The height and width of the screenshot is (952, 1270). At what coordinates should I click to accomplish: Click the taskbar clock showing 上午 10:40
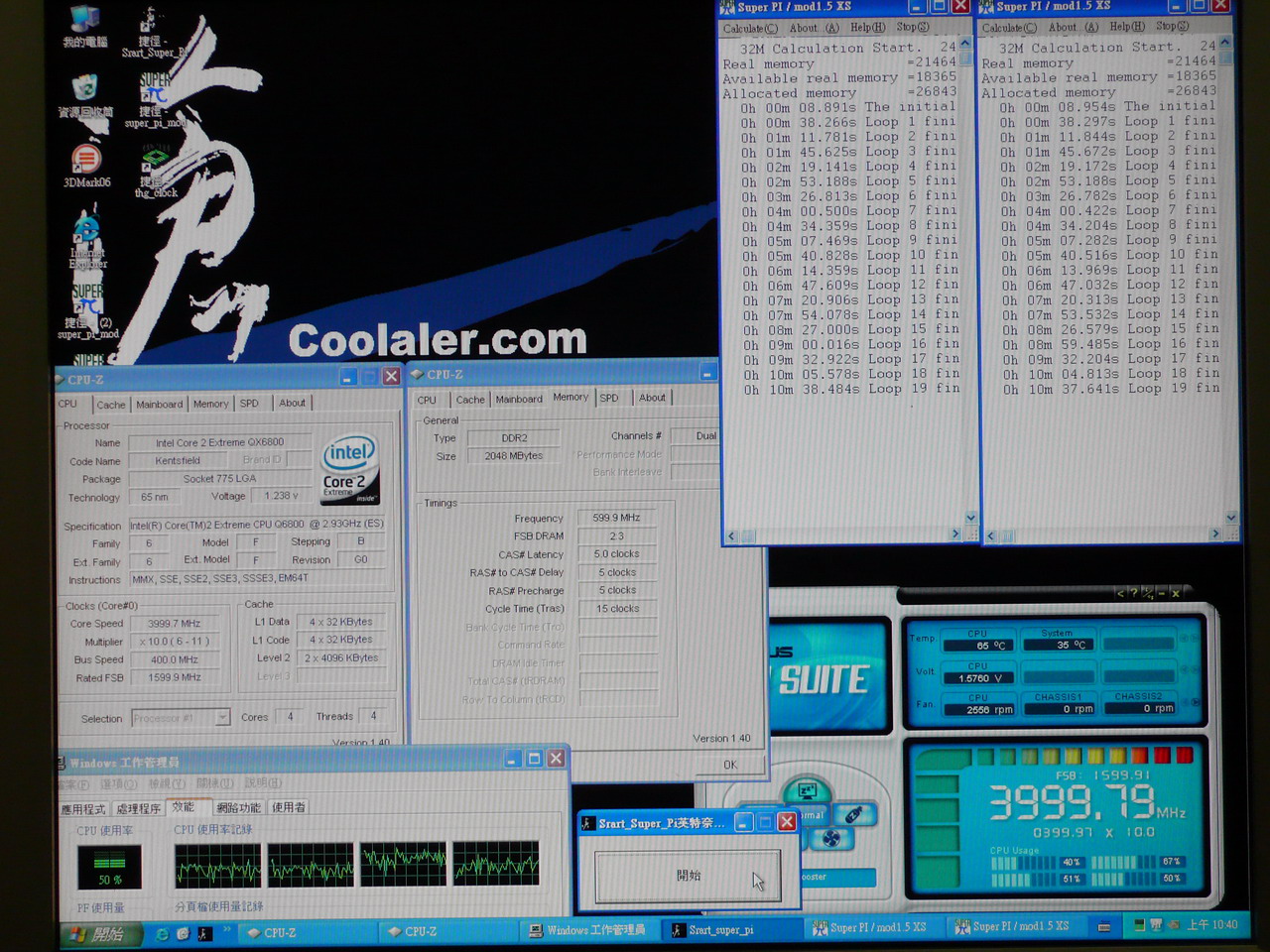point(1211,925)
